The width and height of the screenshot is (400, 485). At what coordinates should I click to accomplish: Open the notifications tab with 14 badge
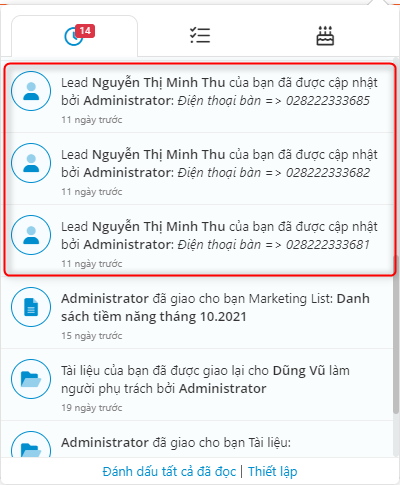pos(74,36)
